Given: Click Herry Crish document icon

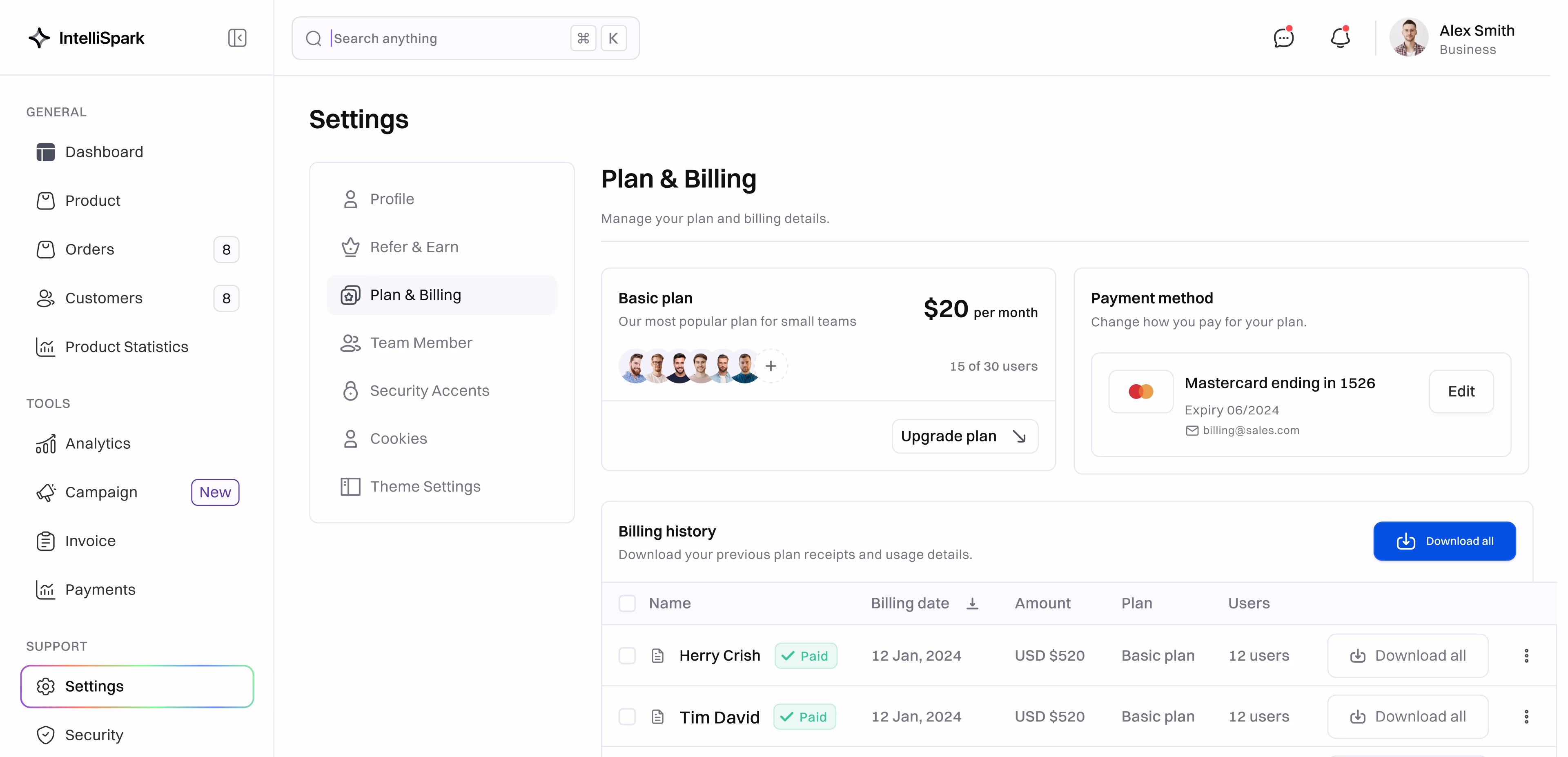Looking at the screenshot, I should coord(657,655).
